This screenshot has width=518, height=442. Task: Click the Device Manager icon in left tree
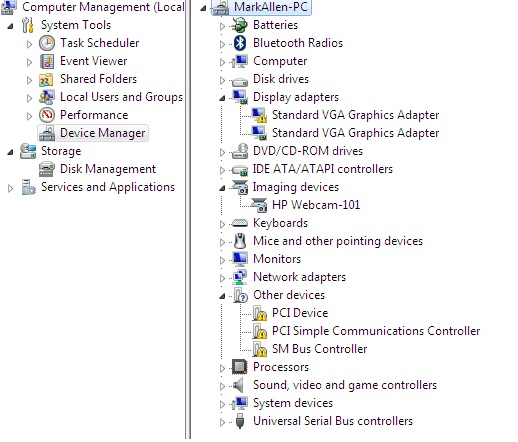pos(47,133)
